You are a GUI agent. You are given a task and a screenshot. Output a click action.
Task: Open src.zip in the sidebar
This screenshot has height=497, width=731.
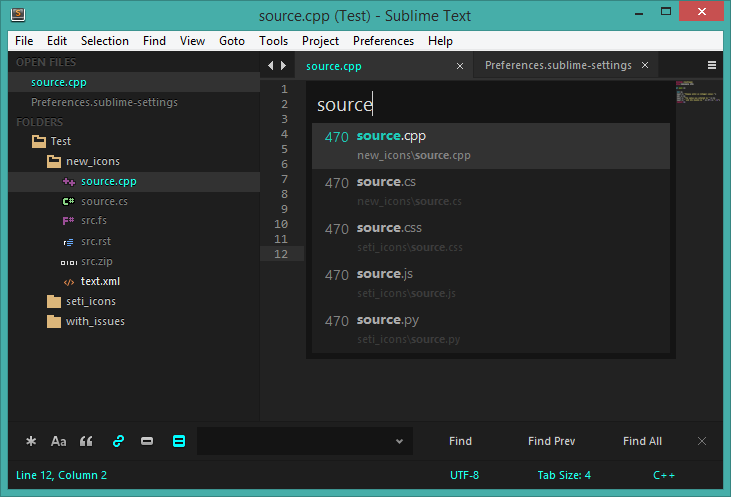pos(97,261)
